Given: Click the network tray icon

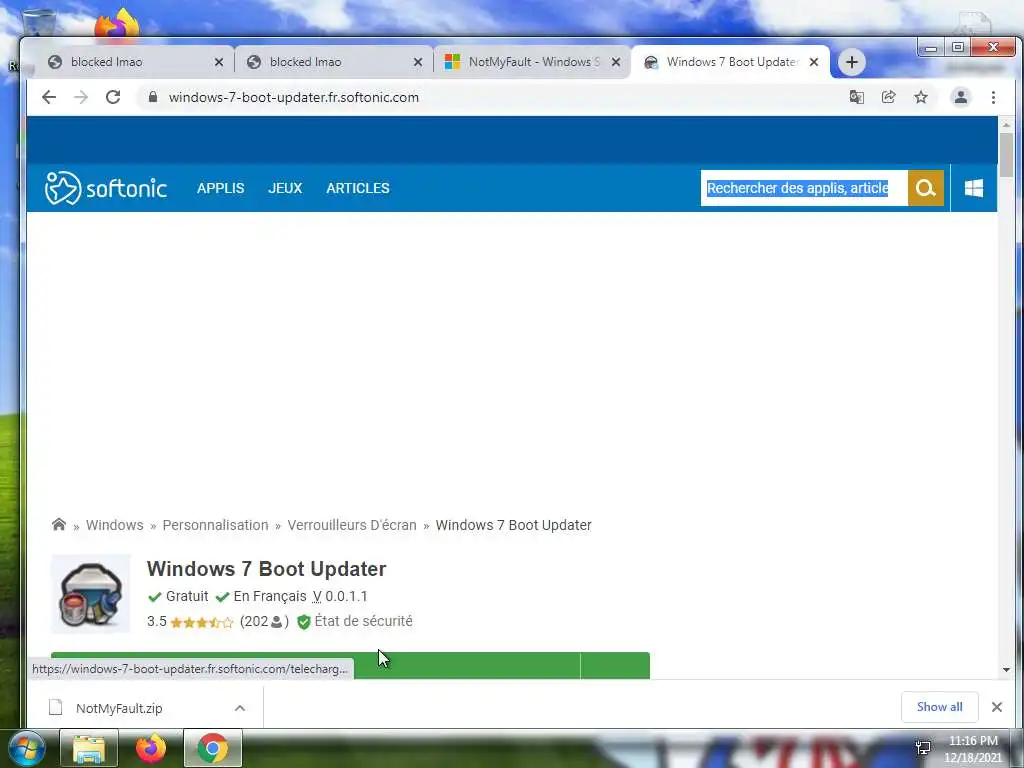Looking at the screenshot, I should (x=923, y=748).
